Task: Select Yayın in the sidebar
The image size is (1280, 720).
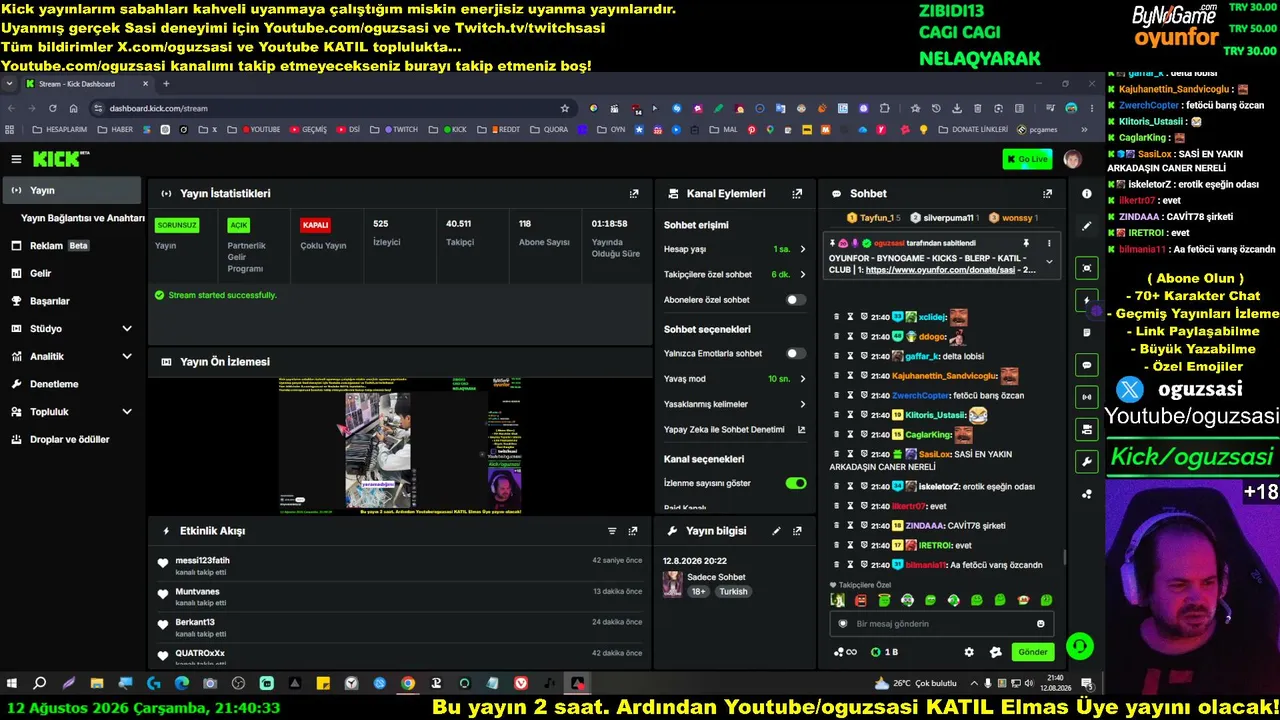Action: point(70,190)
